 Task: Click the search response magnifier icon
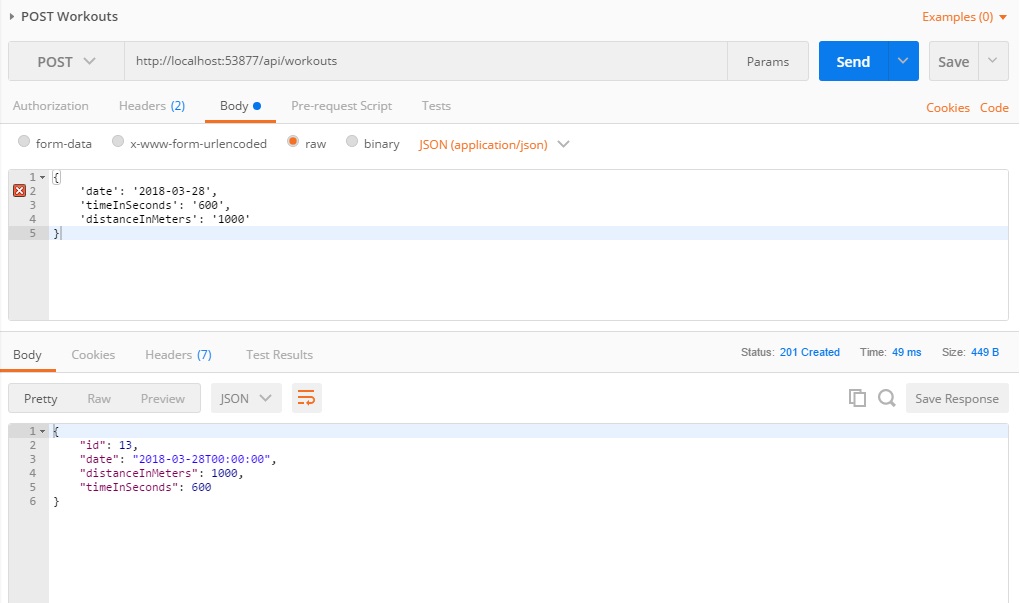886,398
